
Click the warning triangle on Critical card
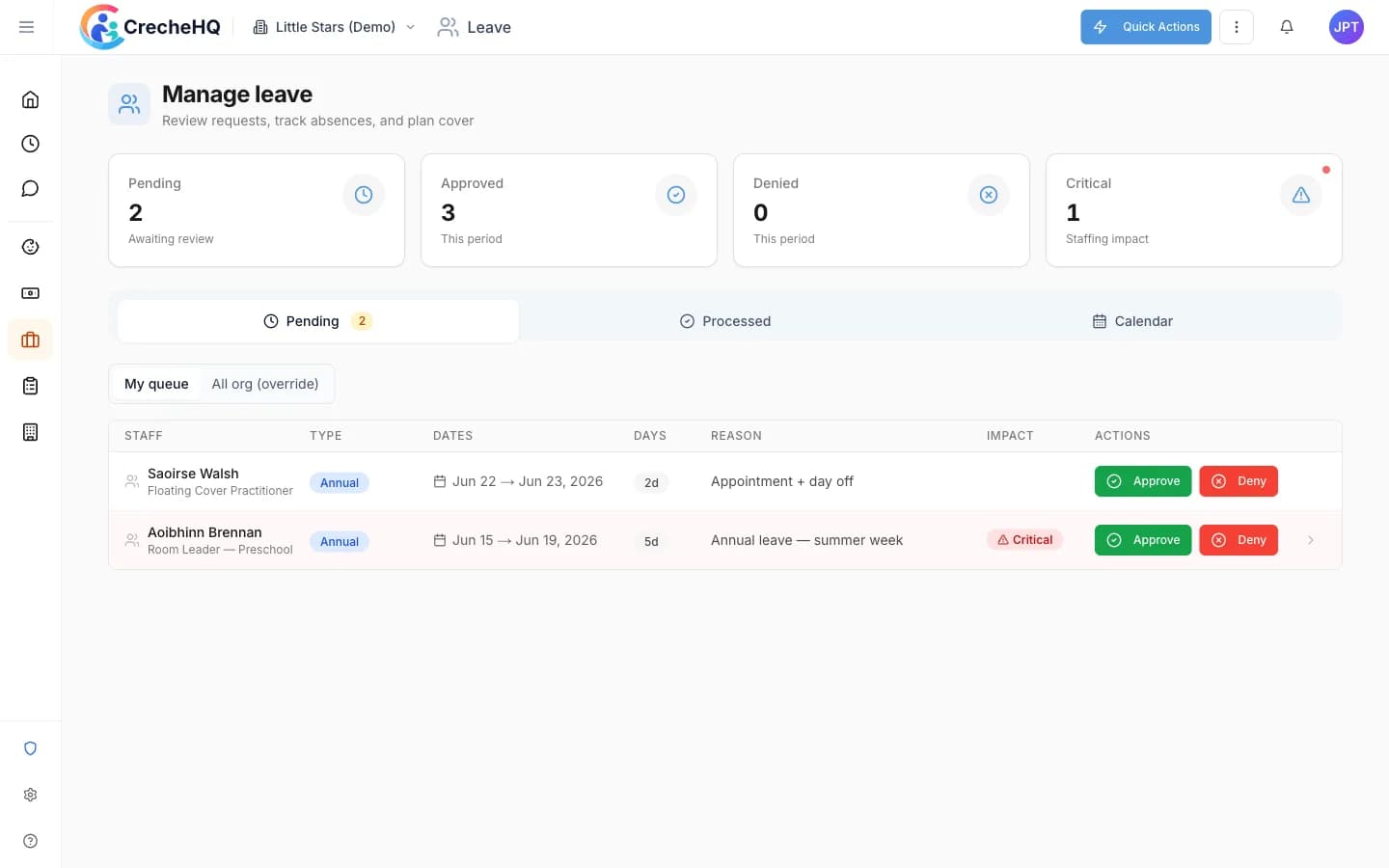point(1301,195)
